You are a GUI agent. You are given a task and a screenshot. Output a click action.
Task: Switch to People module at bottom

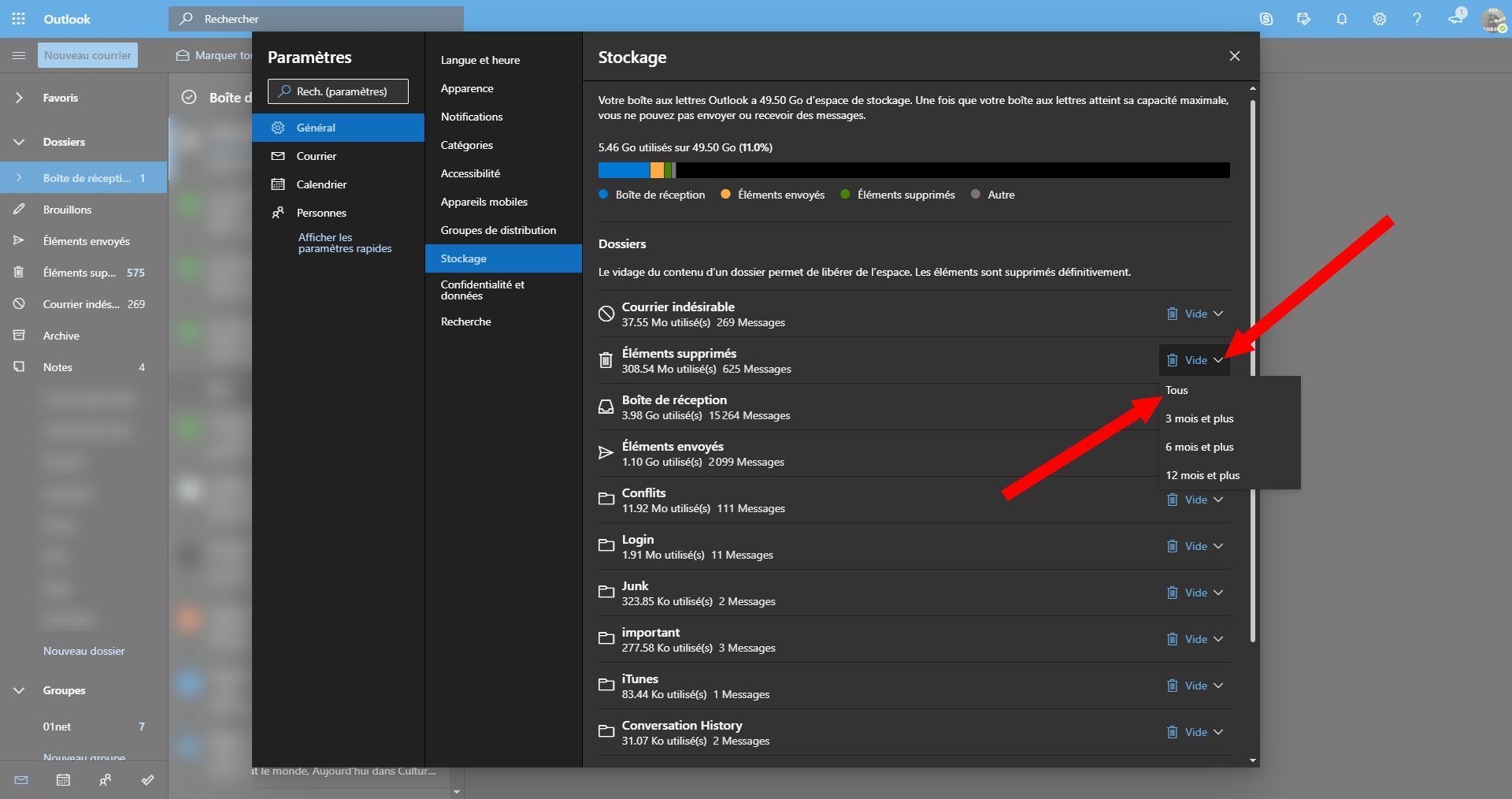106,780
